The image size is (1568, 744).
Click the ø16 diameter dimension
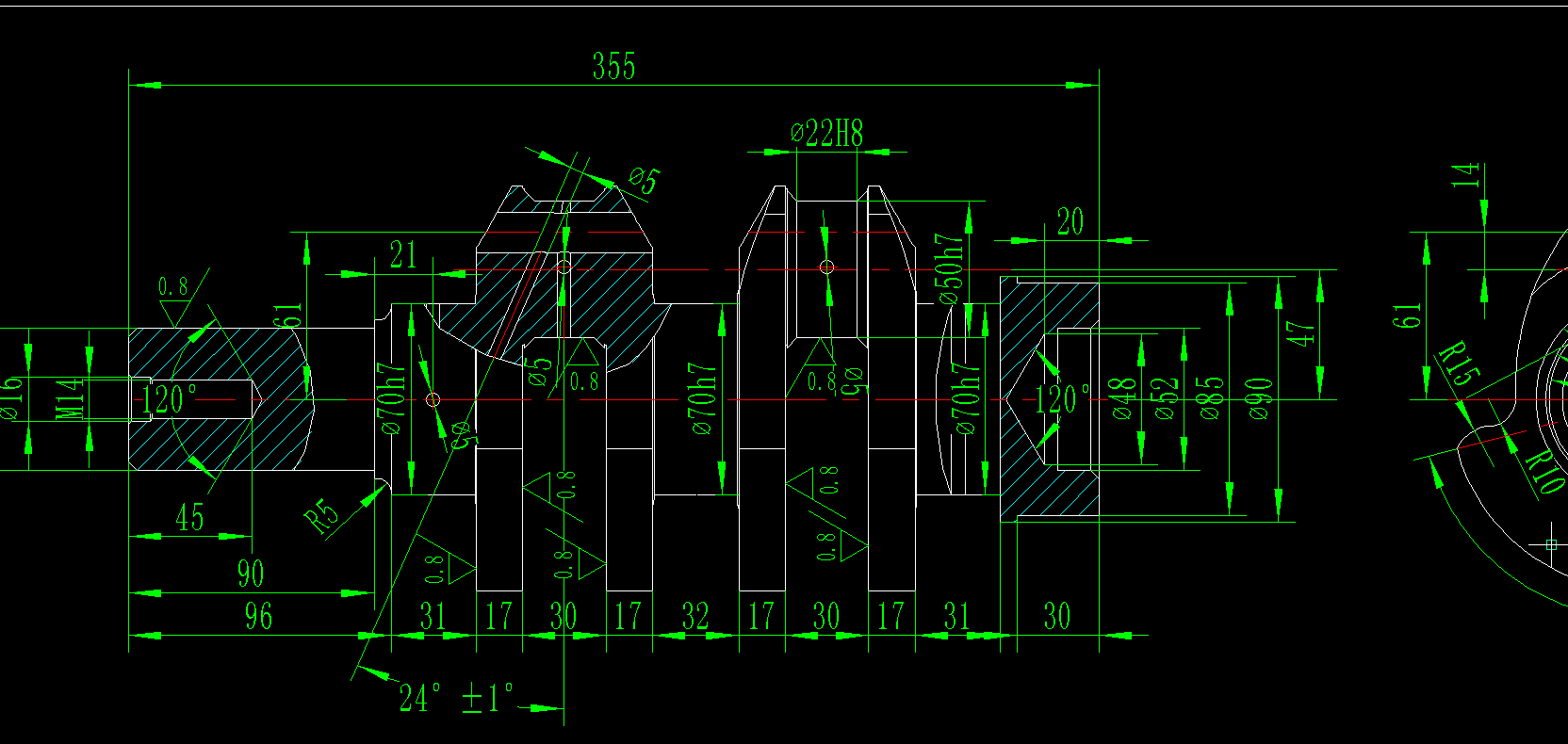[x=10, y=399]
